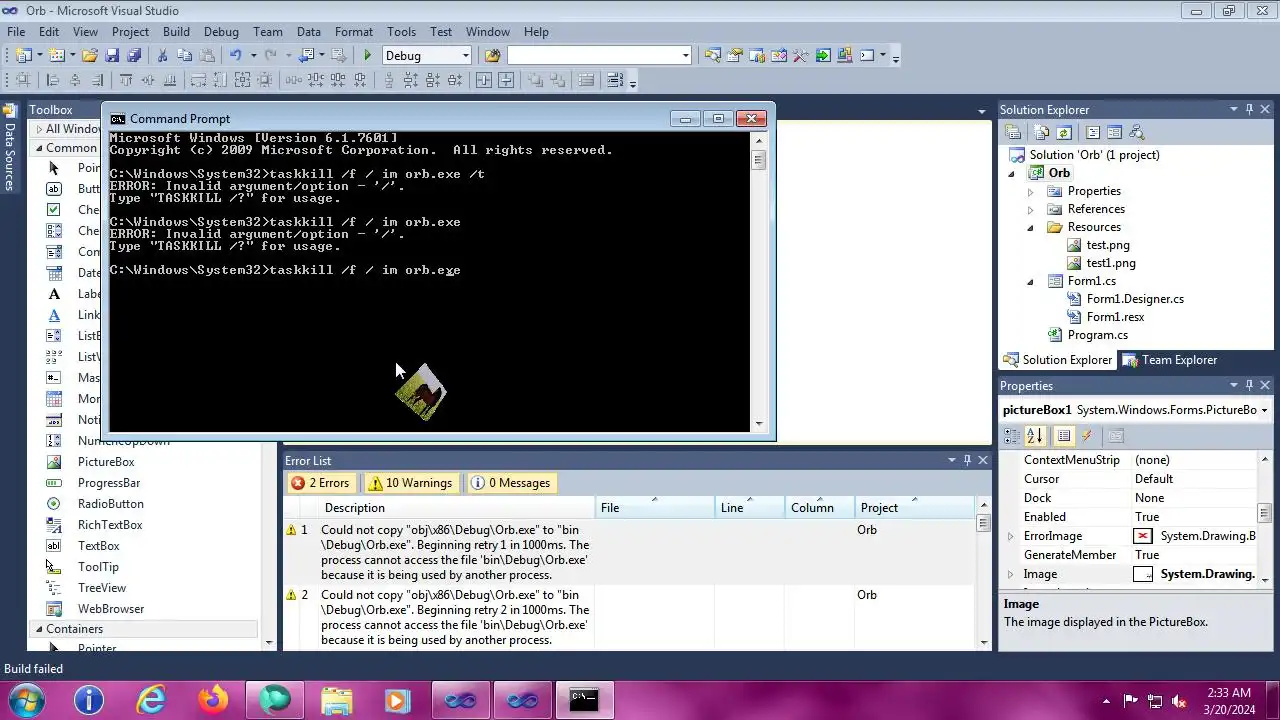Expand the Image property row
This screenshot has height=720, width=1280.
click(x=1010, y=574)
